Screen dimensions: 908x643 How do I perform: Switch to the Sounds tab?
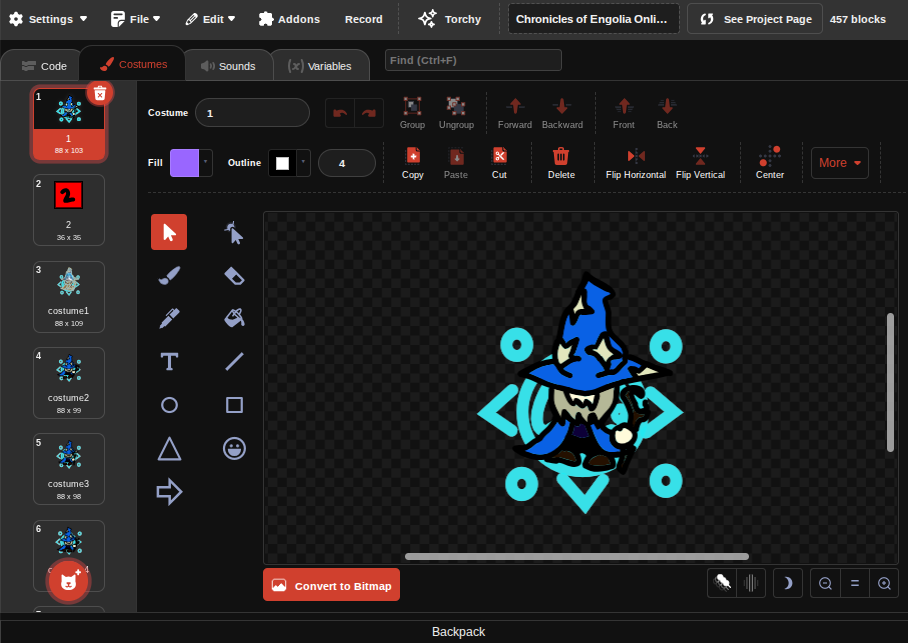[228, 66]
